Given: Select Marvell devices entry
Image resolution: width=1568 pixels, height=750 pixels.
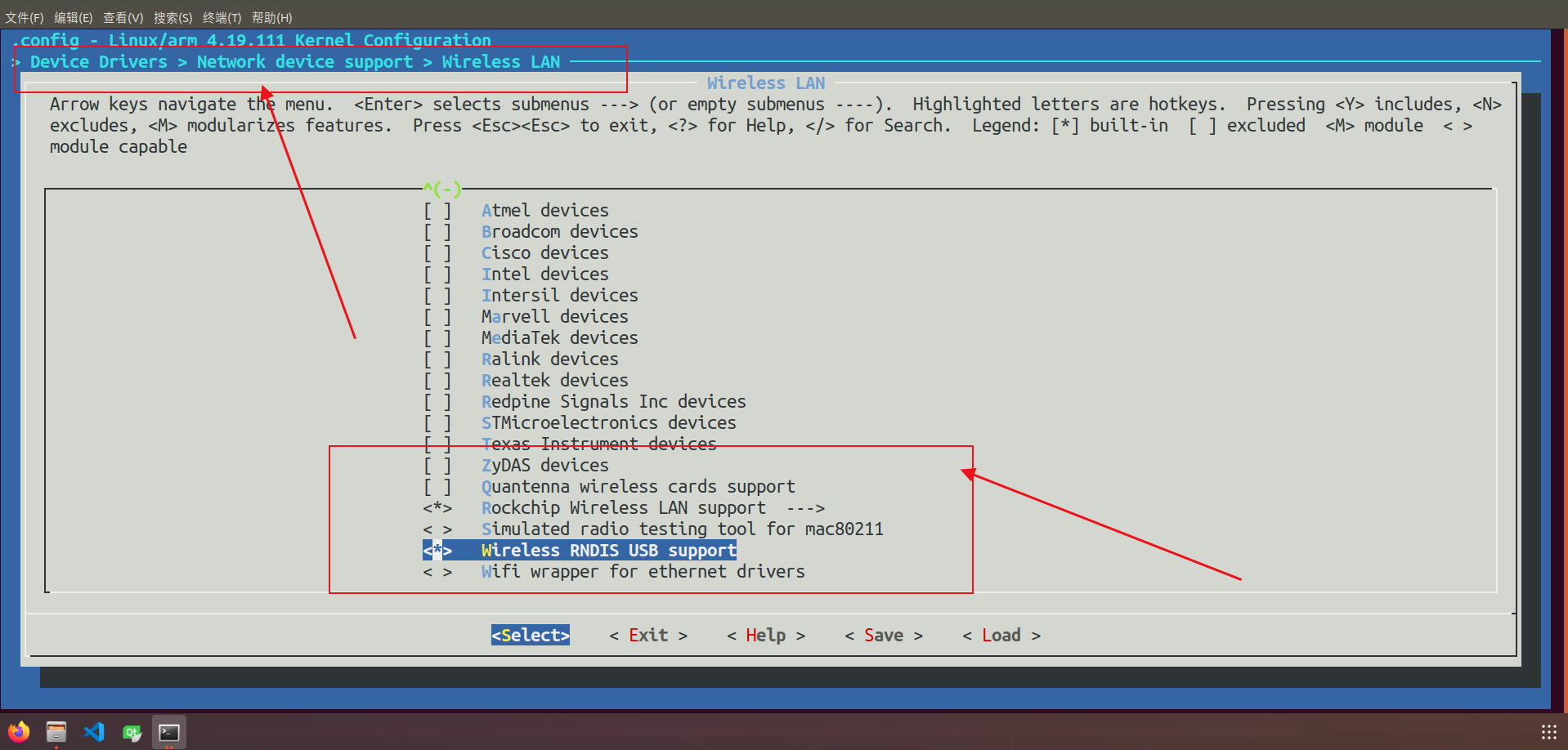Looking at the screenshot, I should 554,317.
